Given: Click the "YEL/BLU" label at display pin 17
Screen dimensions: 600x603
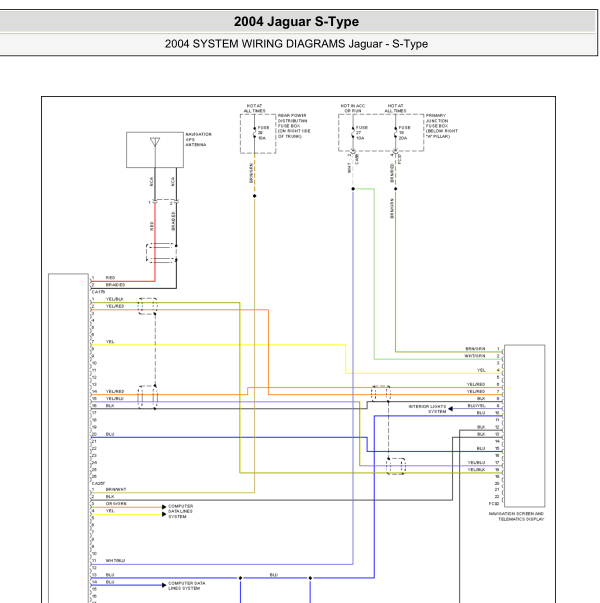Looking at the screenshot, I should pos(476,463).
